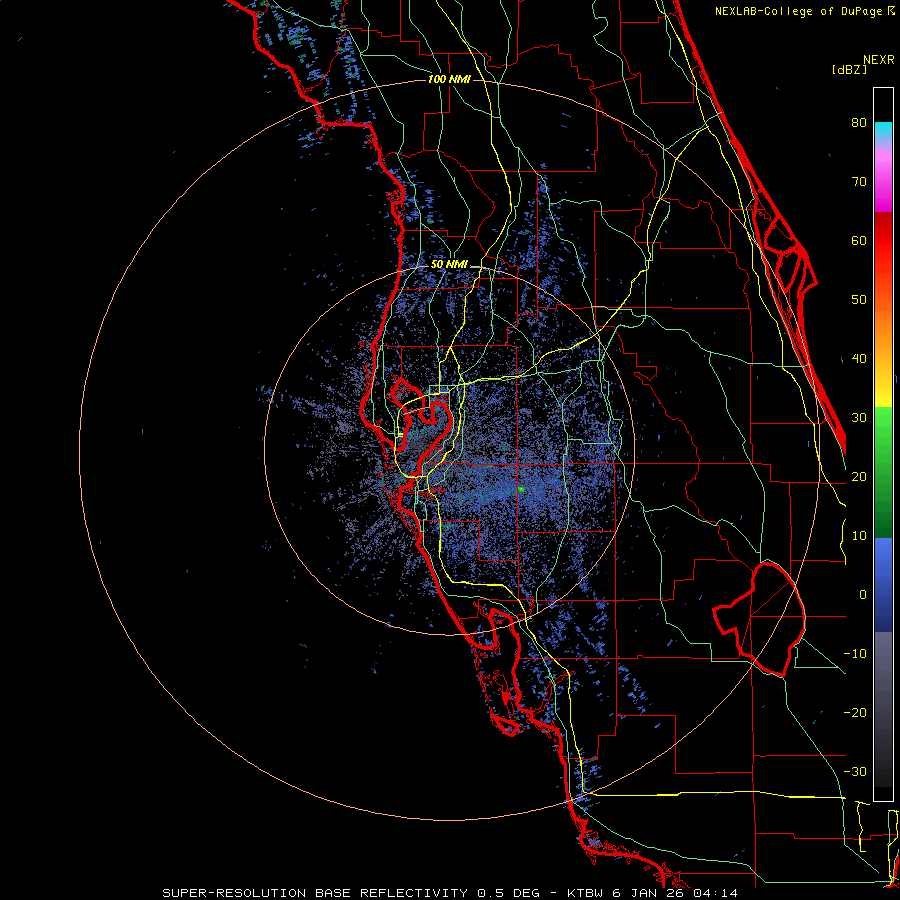The width and height of the screenshot is (900, 900).
Task: Click the -20 value on dBZ scale
Action: [855, 713]
